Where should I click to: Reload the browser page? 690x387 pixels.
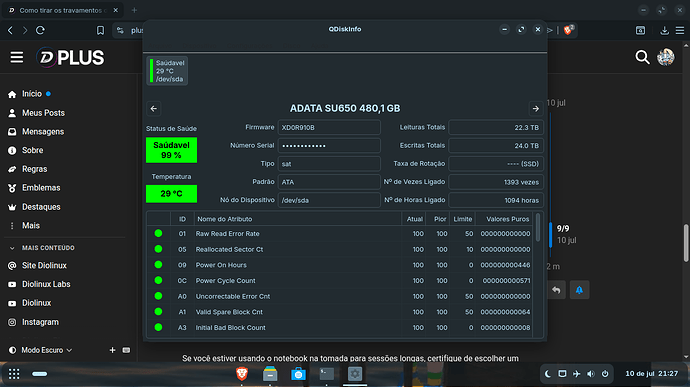point(40,30)
